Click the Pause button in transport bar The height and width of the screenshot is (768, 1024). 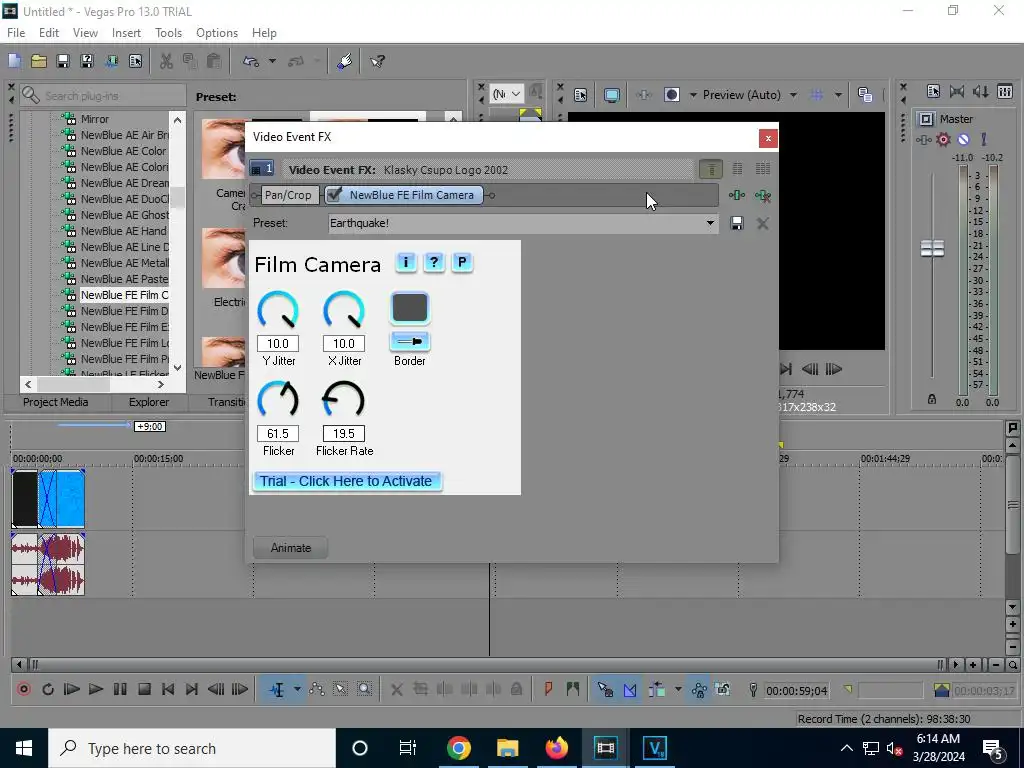(120, 689)
